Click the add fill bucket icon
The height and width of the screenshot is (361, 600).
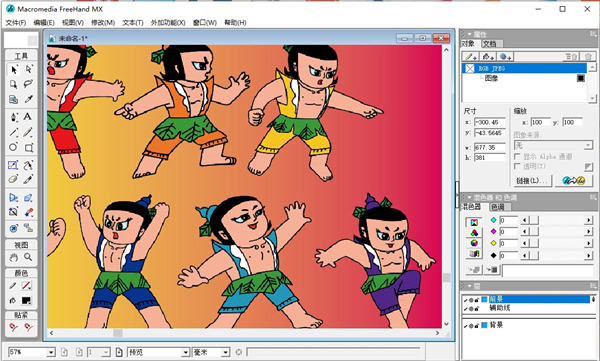pos(488,57)
